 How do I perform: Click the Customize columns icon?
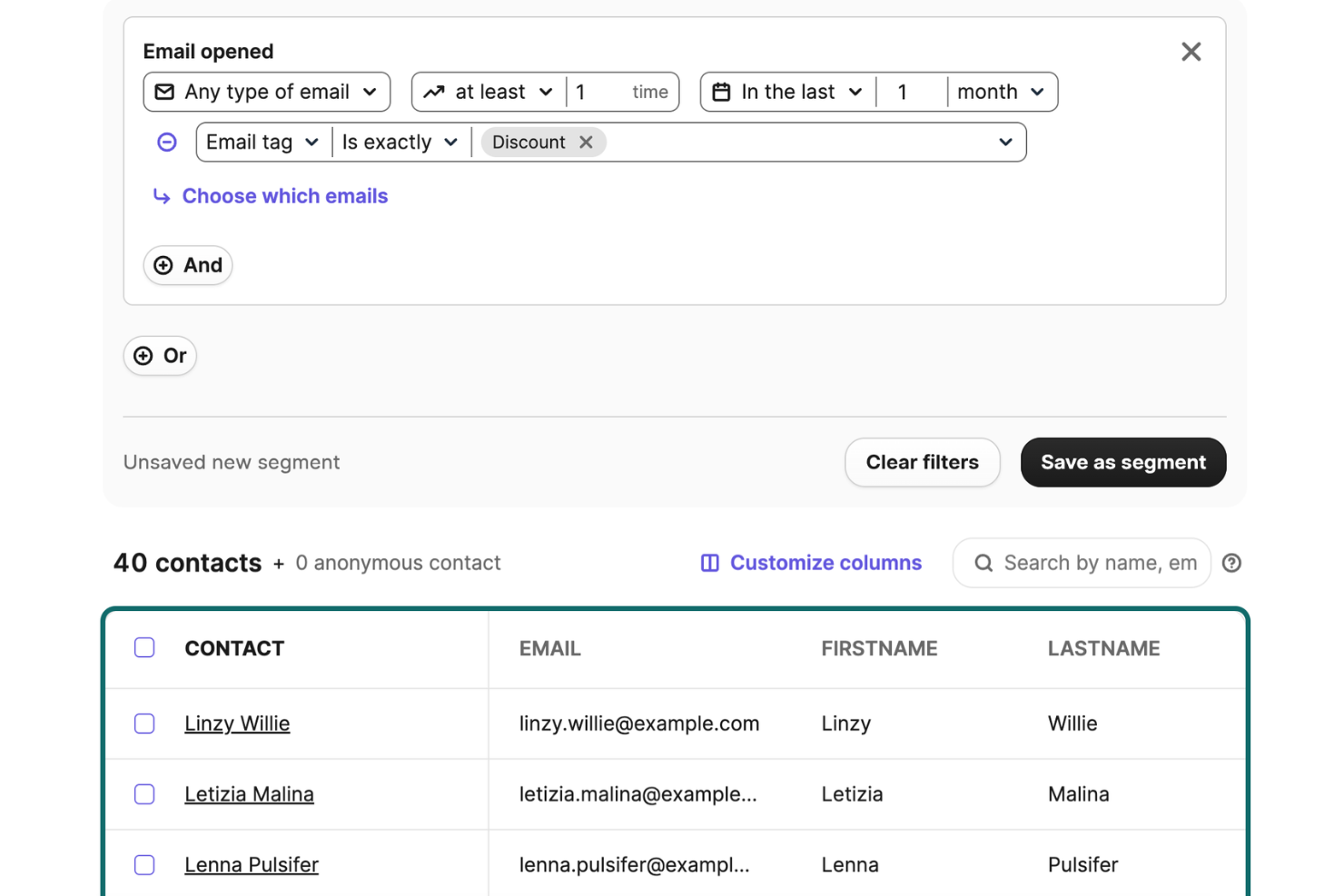coord(709,563)
